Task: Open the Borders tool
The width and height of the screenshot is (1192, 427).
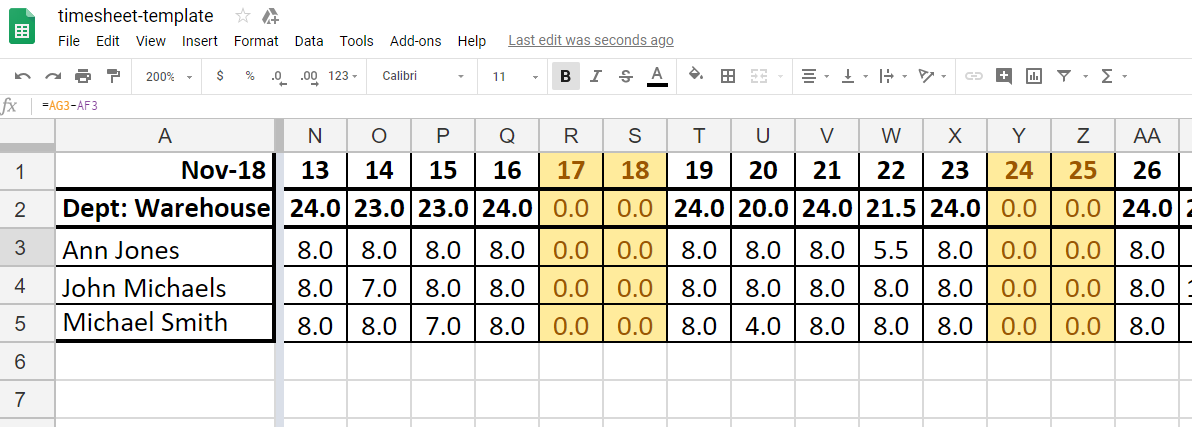Action: (728, 76)
